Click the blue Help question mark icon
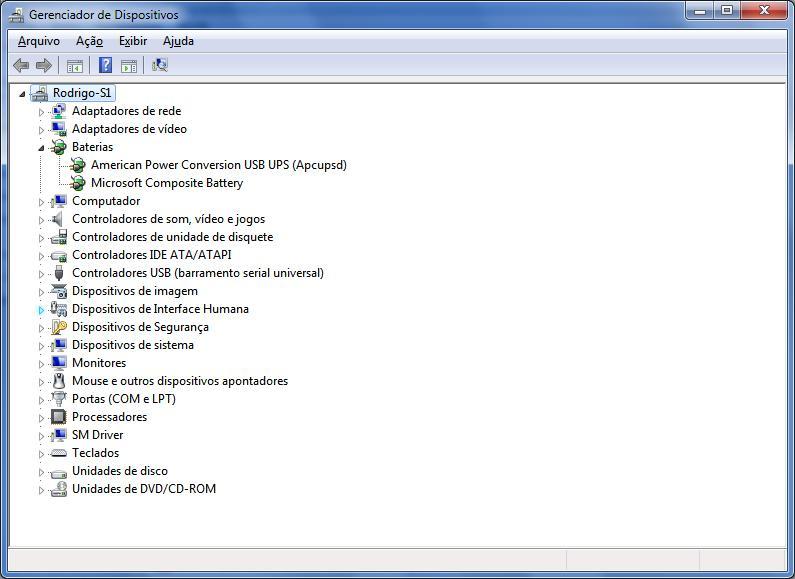 point(105,65)
